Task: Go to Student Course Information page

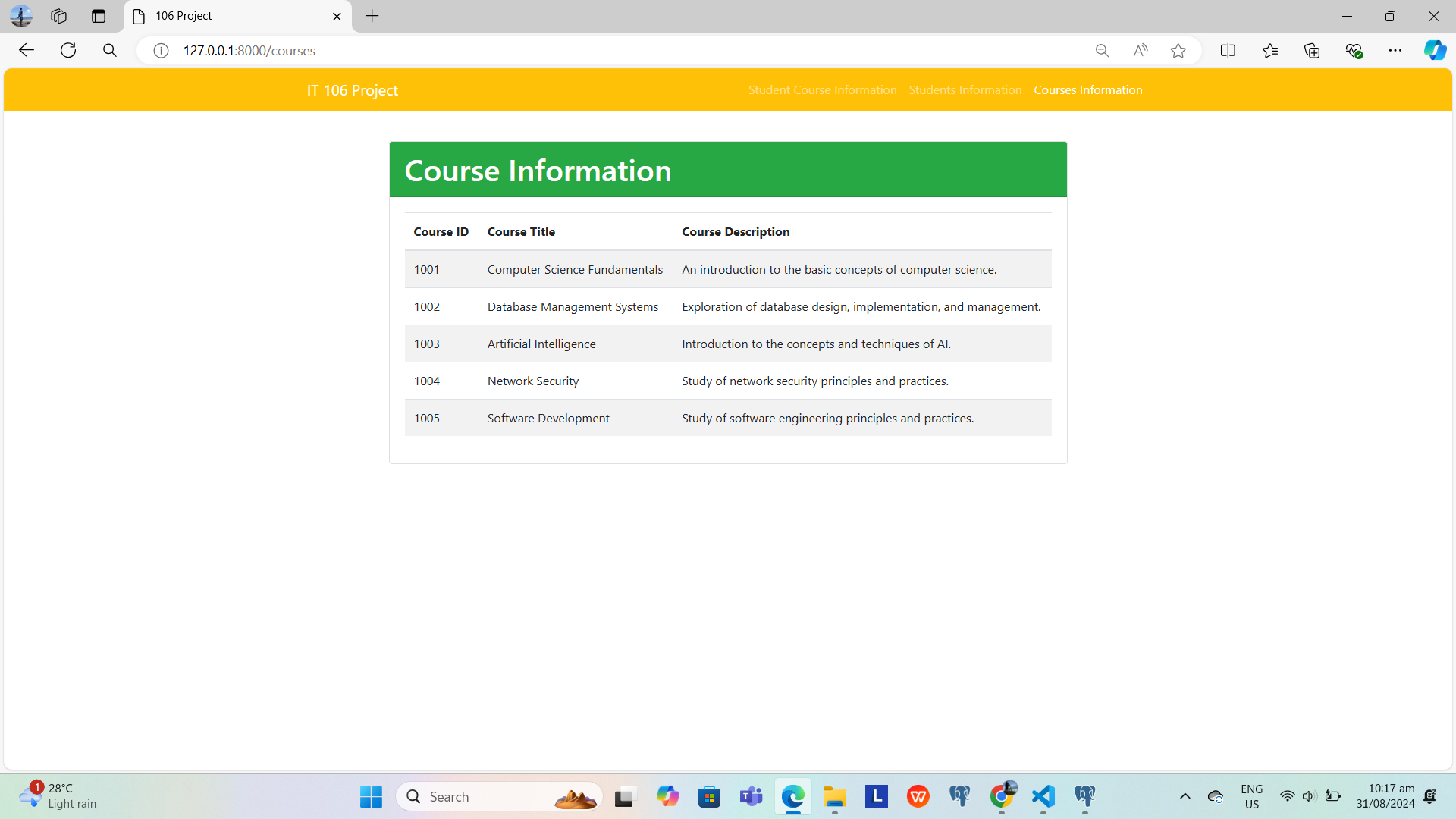Action: point(822,89)
